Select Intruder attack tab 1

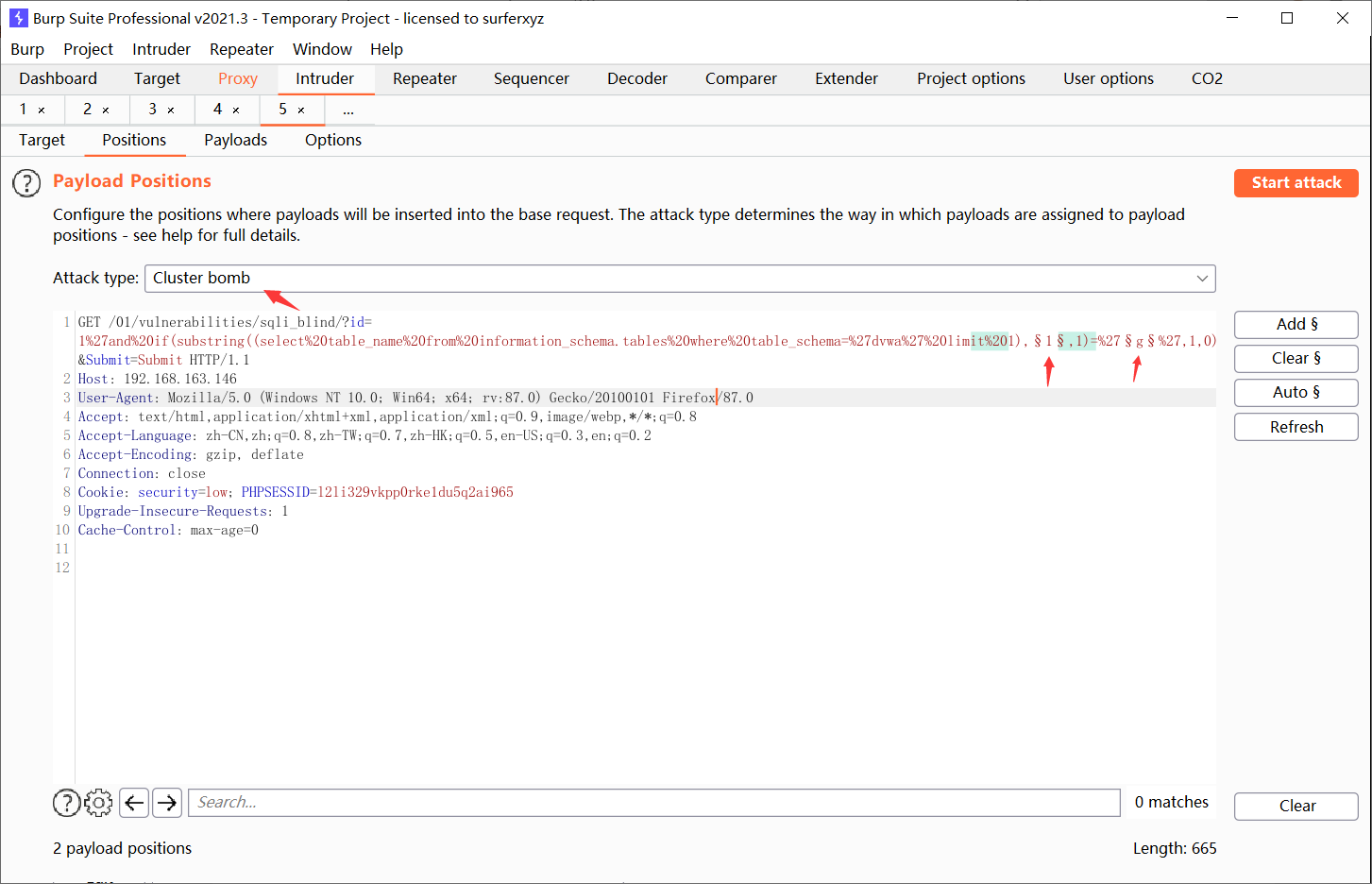coord(24,110)
